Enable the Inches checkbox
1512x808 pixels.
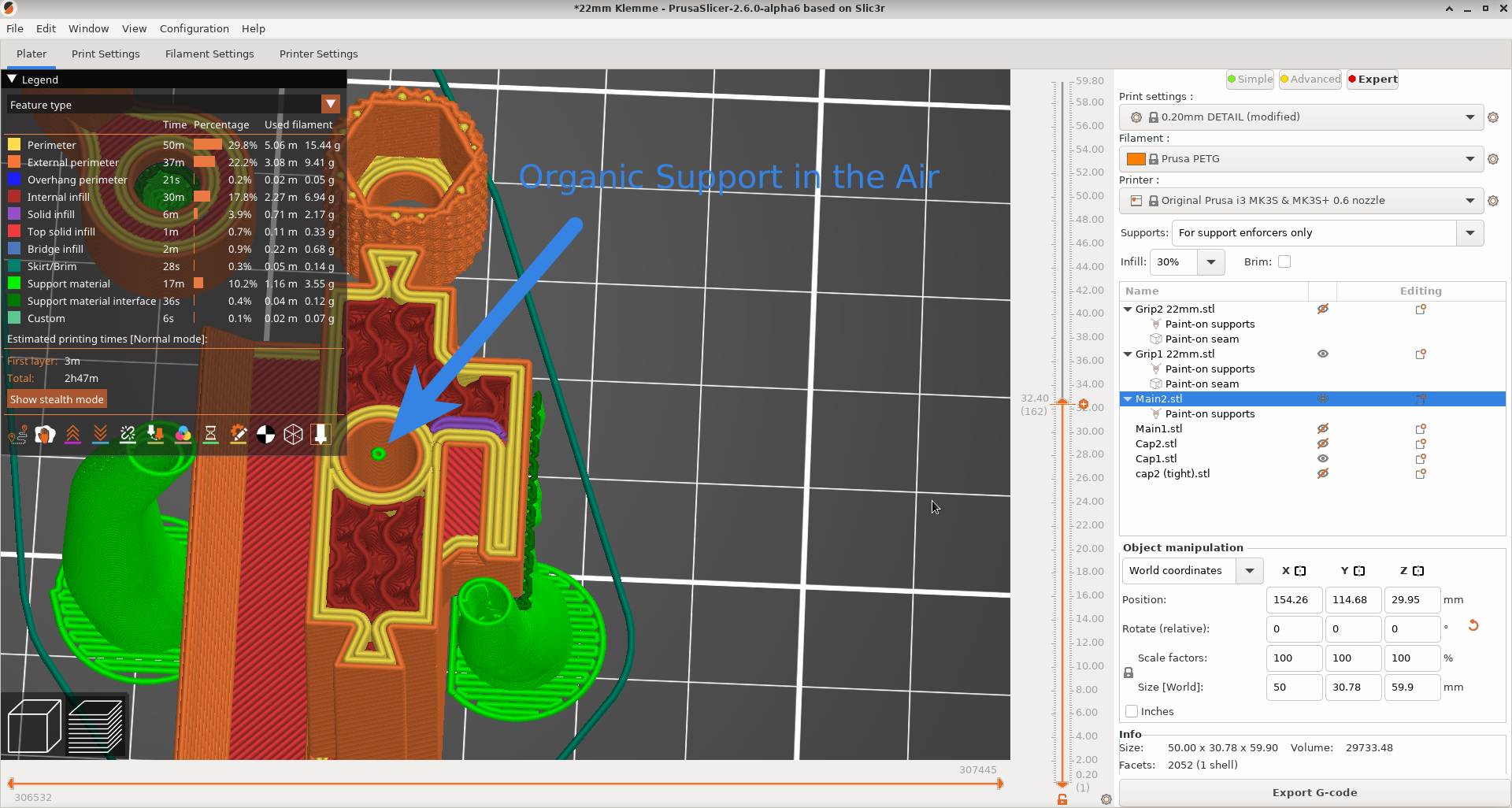click(x=1132, y=712)
